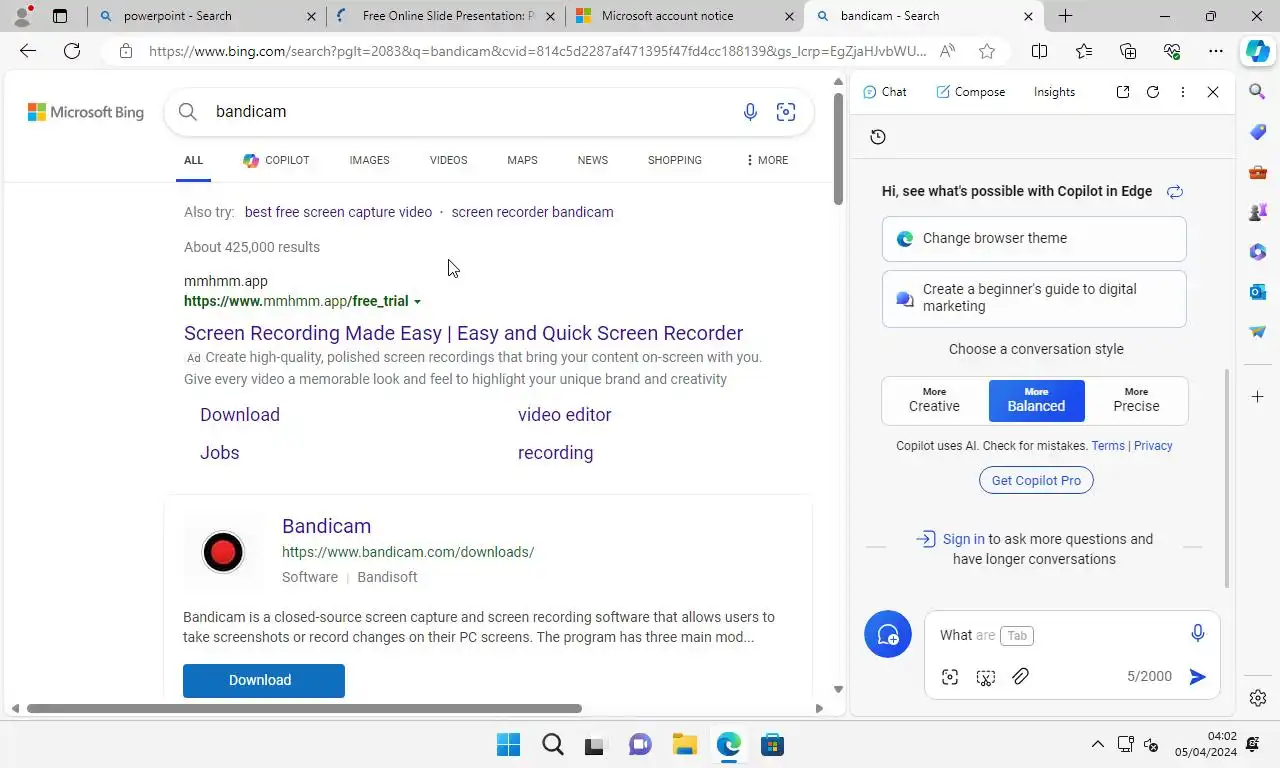The image size is (1280, 768).
Task: Click the Bing voice search microphone
Action: click(750, 112)
